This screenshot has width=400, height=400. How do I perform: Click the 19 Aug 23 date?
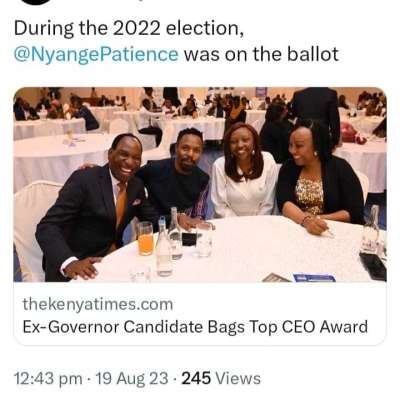click(x=132, y=378)
